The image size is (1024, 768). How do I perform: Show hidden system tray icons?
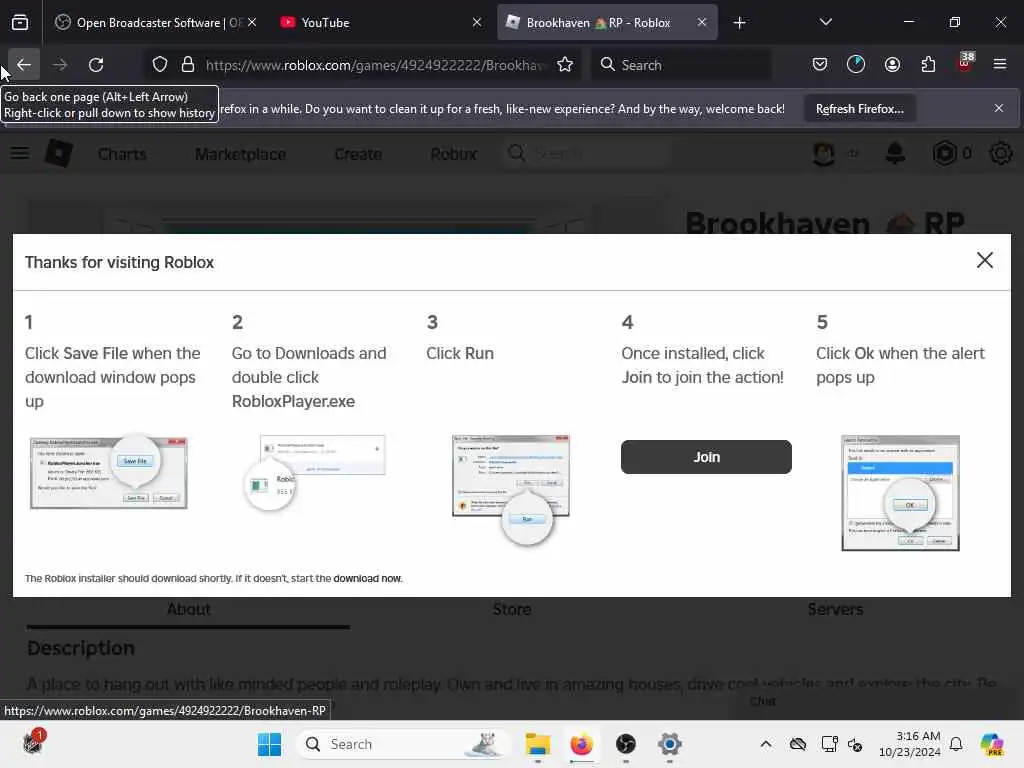(x=766, y=744)
